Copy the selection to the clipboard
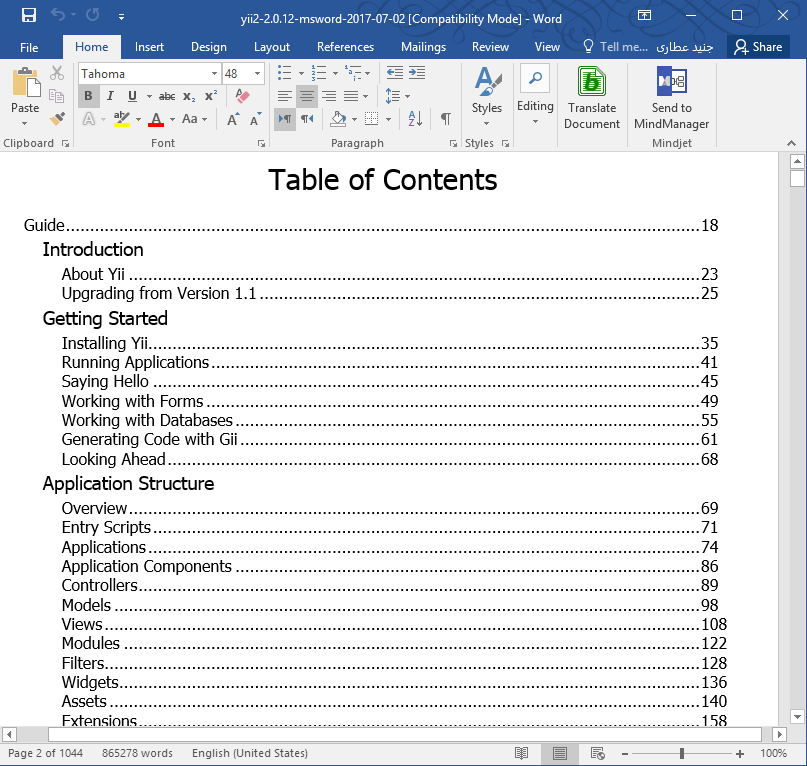The height and width of the screenshot is (766, 807). tap(57, 96)
